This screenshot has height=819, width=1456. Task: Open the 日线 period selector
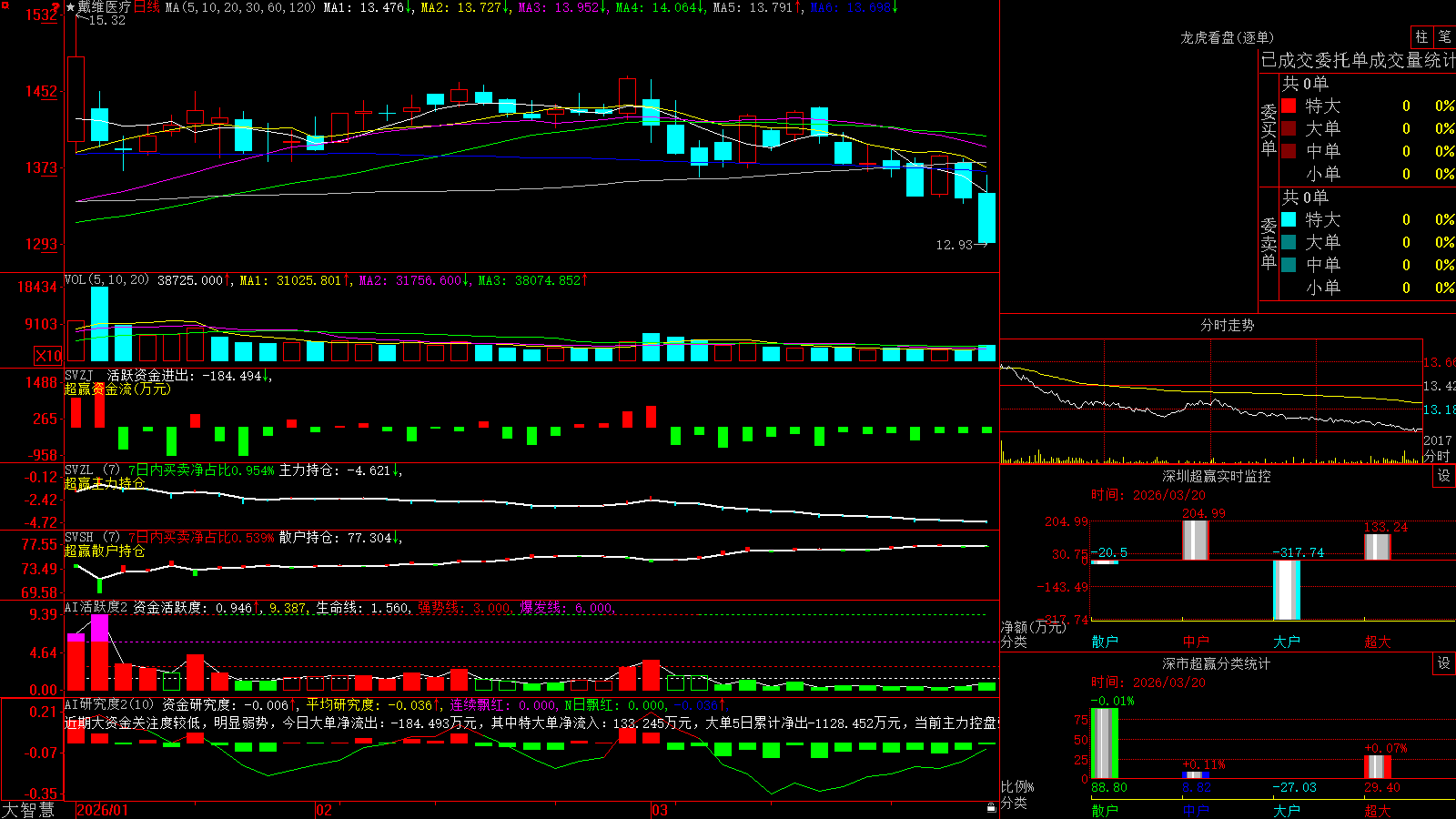point(147,7)
